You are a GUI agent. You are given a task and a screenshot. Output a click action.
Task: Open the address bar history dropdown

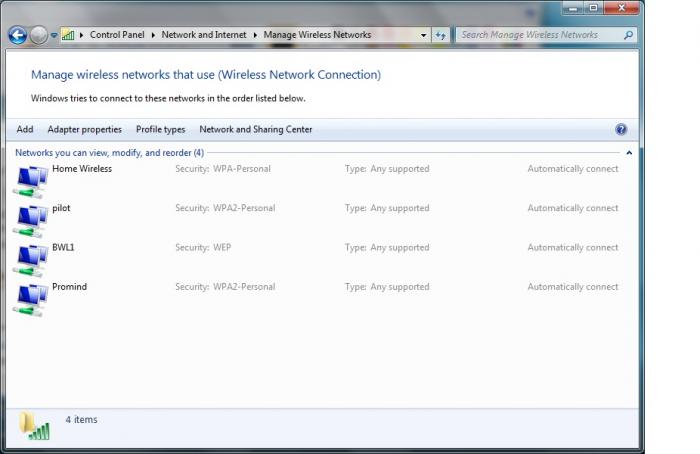(424, 35)
